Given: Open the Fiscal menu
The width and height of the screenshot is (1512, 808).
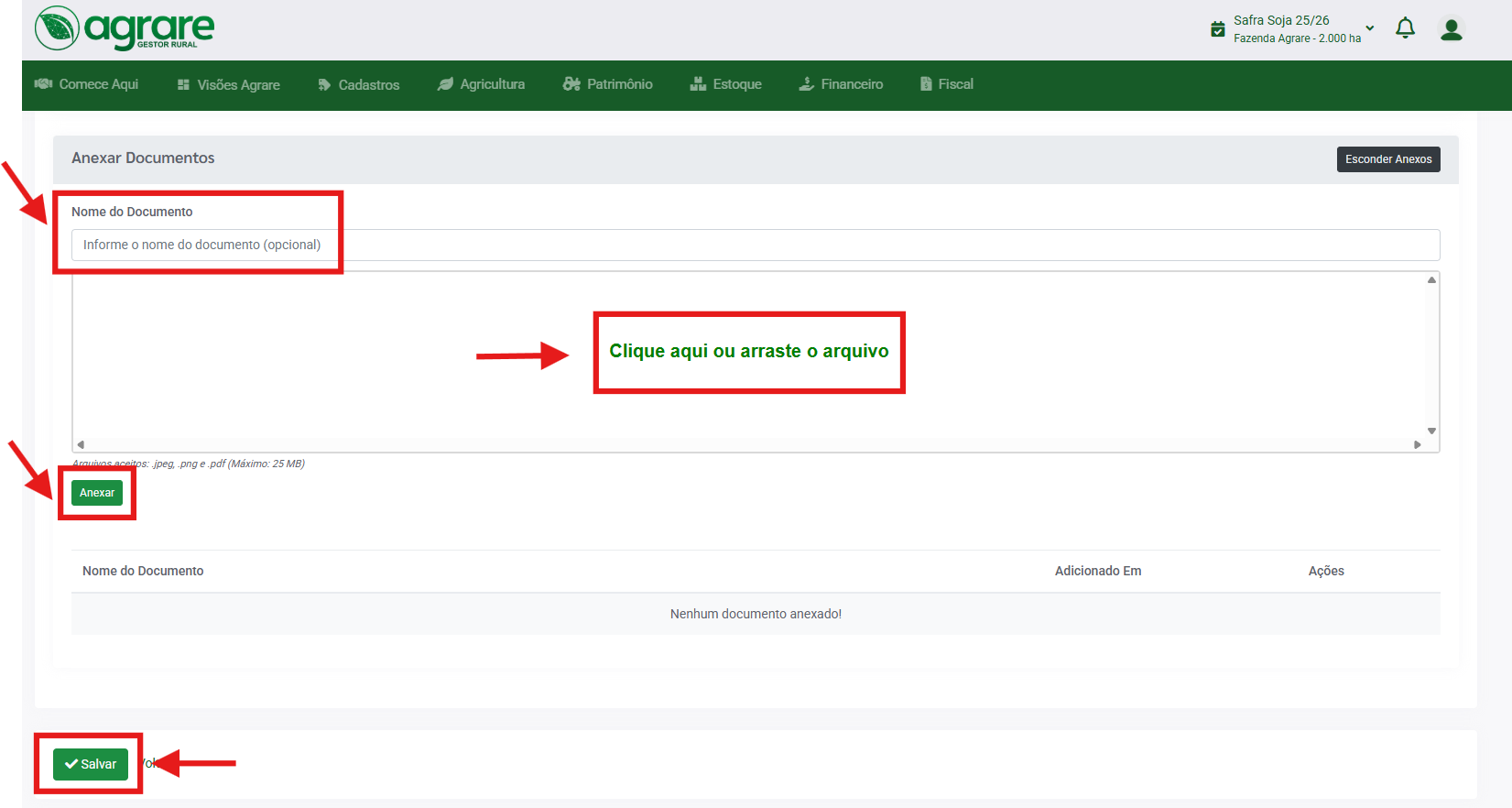Looking at the screenshot, I should click(947, 84).
